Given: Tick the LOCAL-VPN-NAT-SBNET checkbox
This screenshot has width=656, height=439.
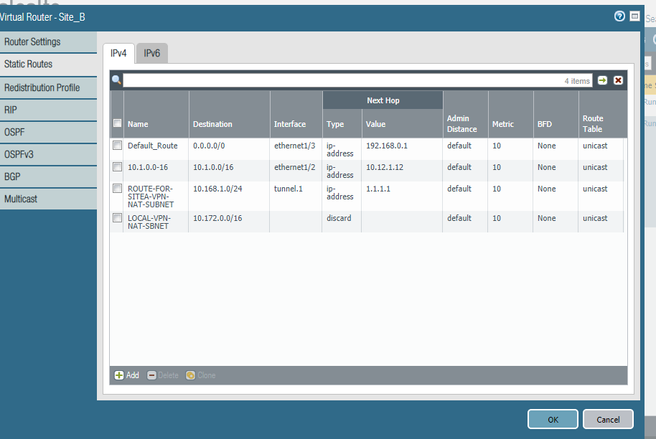Looking at the screenshot, I should (x=117, y=217).
